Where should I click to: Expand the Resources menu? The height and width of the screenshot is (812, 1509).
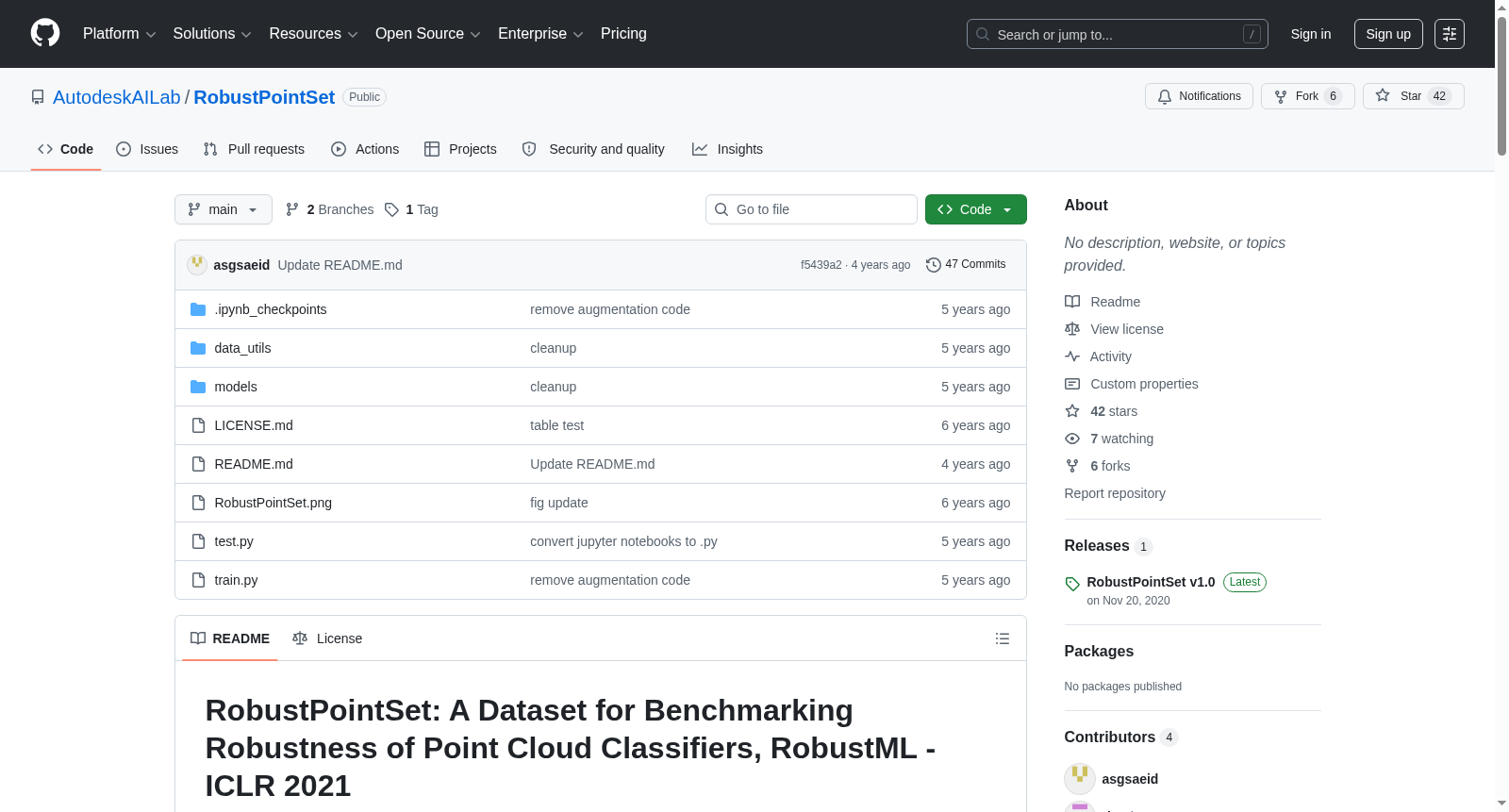pos(313,34)
